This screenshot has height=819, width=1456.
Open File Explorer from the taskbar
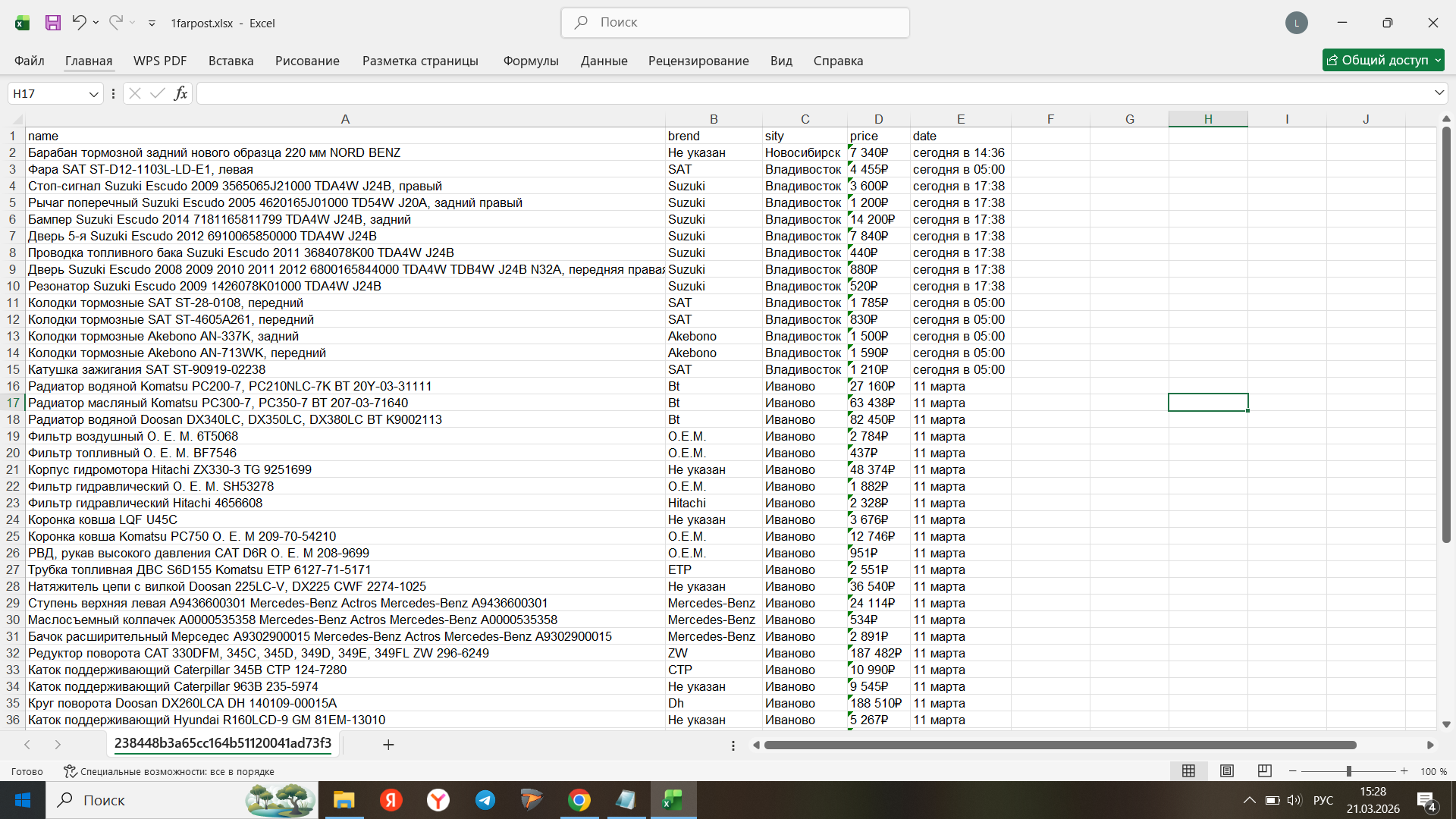point(344,800)
